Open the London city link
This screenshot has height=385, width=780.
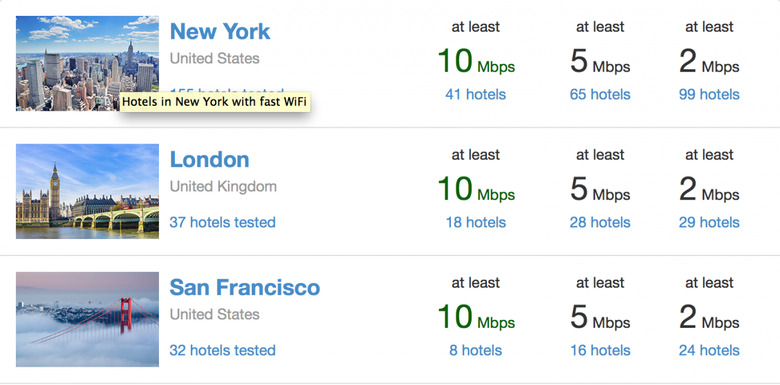pyautogui.click(x=209, y=160)
